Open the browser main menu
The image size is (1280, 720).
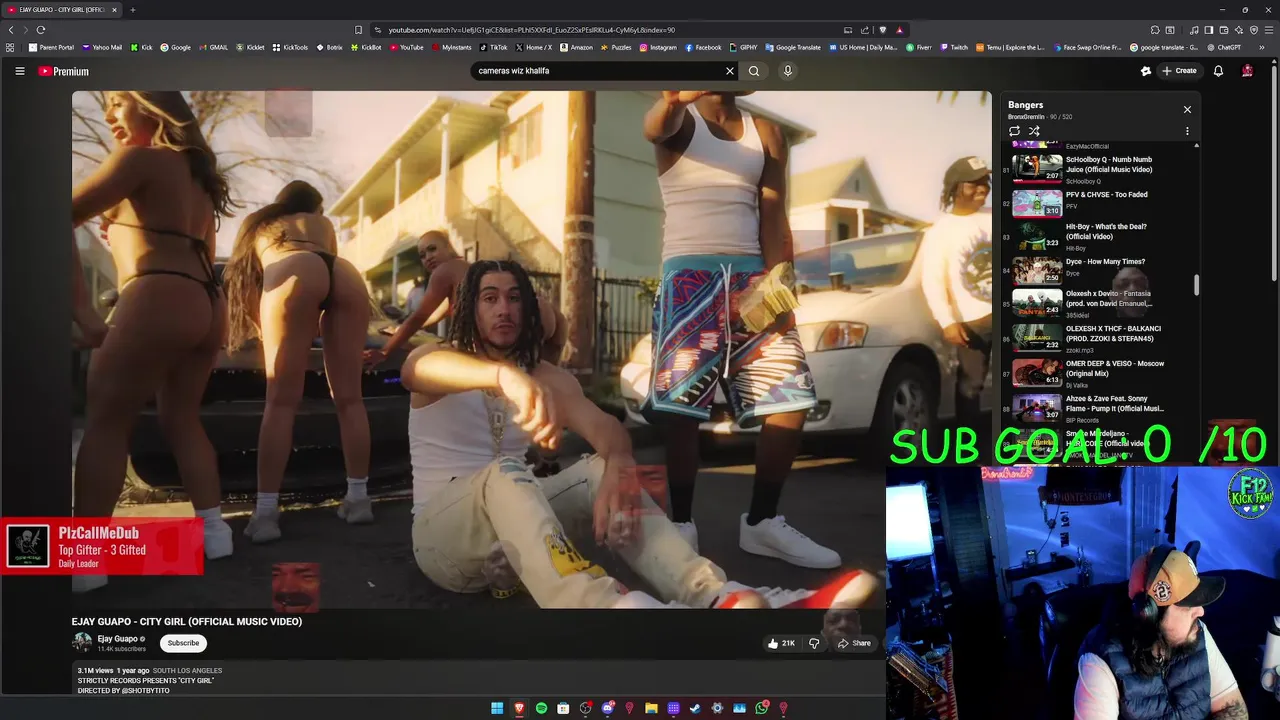click(x=1268, y=30)
